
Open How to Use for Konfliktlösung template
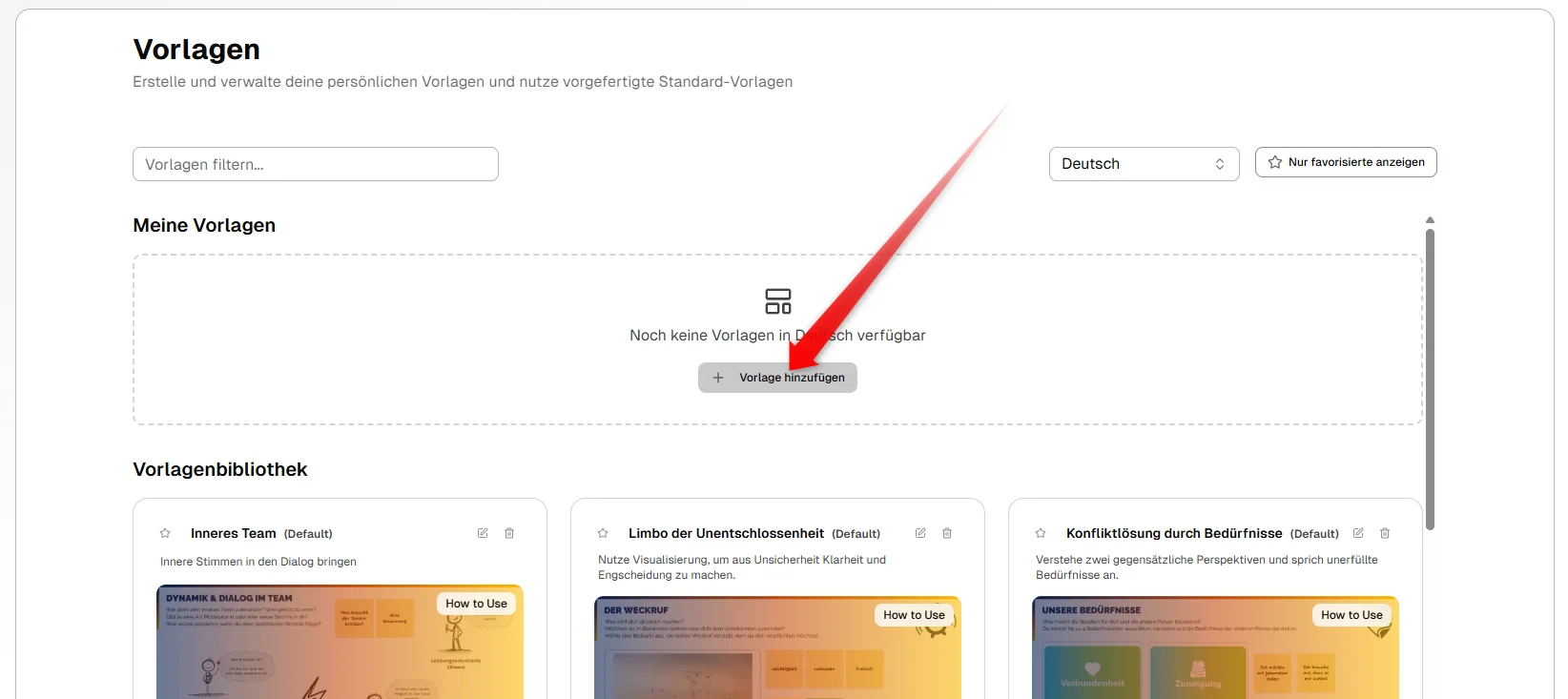pos(1351,615)
